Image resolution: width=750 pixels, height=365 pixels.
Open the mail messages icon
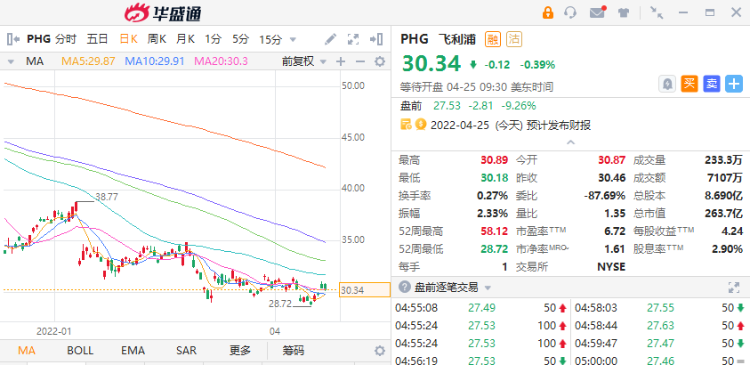597,12
